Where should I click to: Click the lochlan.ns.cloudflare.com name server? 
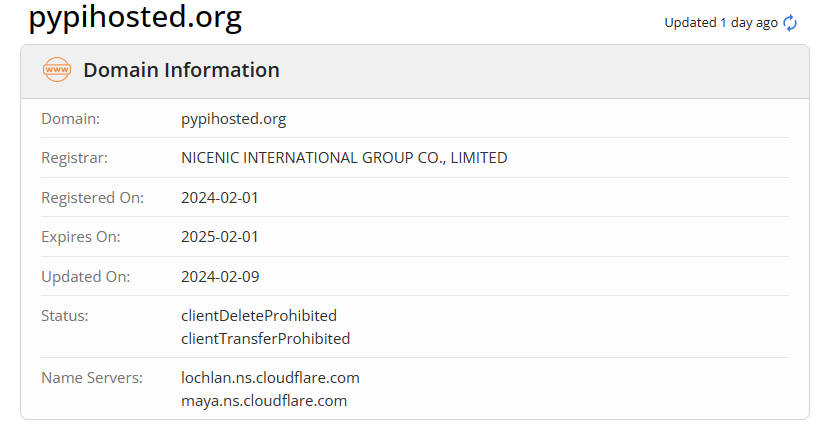270,378
